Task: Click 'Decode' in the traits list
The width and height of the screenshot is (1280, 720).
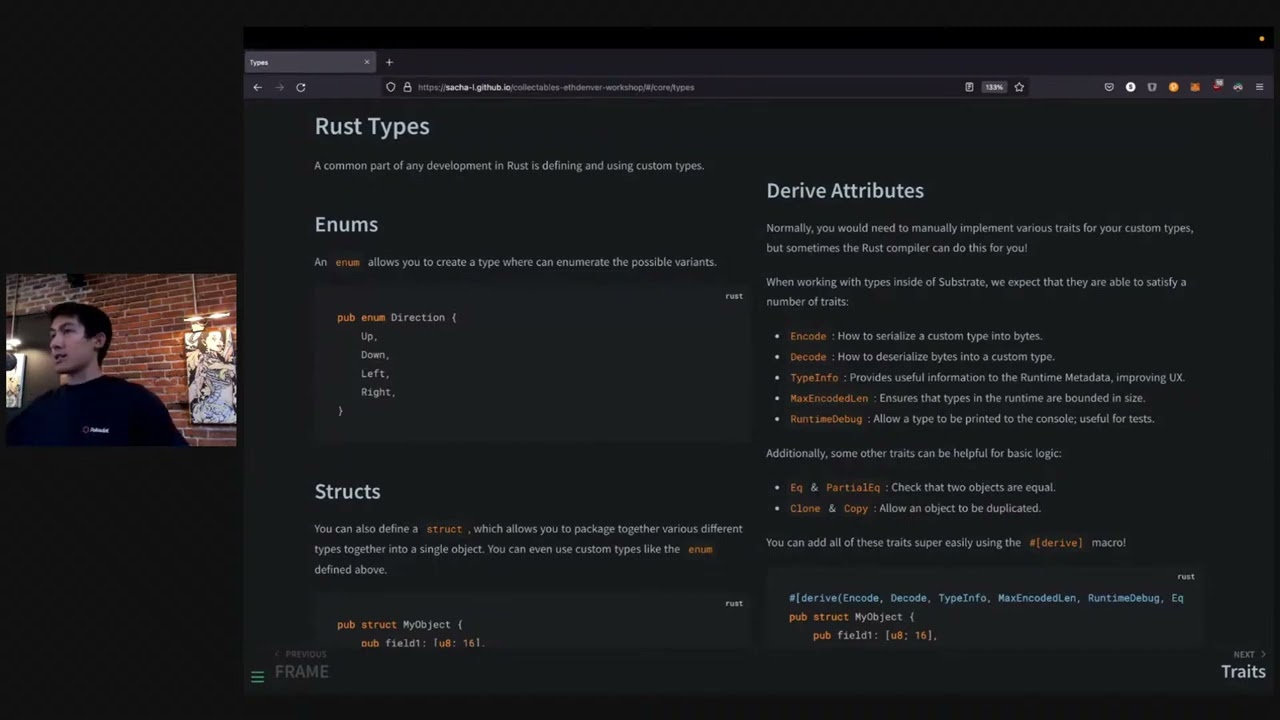Action: pos(808,357)
